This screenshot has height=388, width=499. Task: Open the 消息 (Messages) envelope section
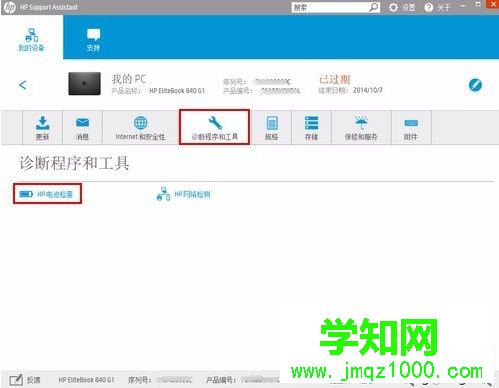click(x=82, y=128)
